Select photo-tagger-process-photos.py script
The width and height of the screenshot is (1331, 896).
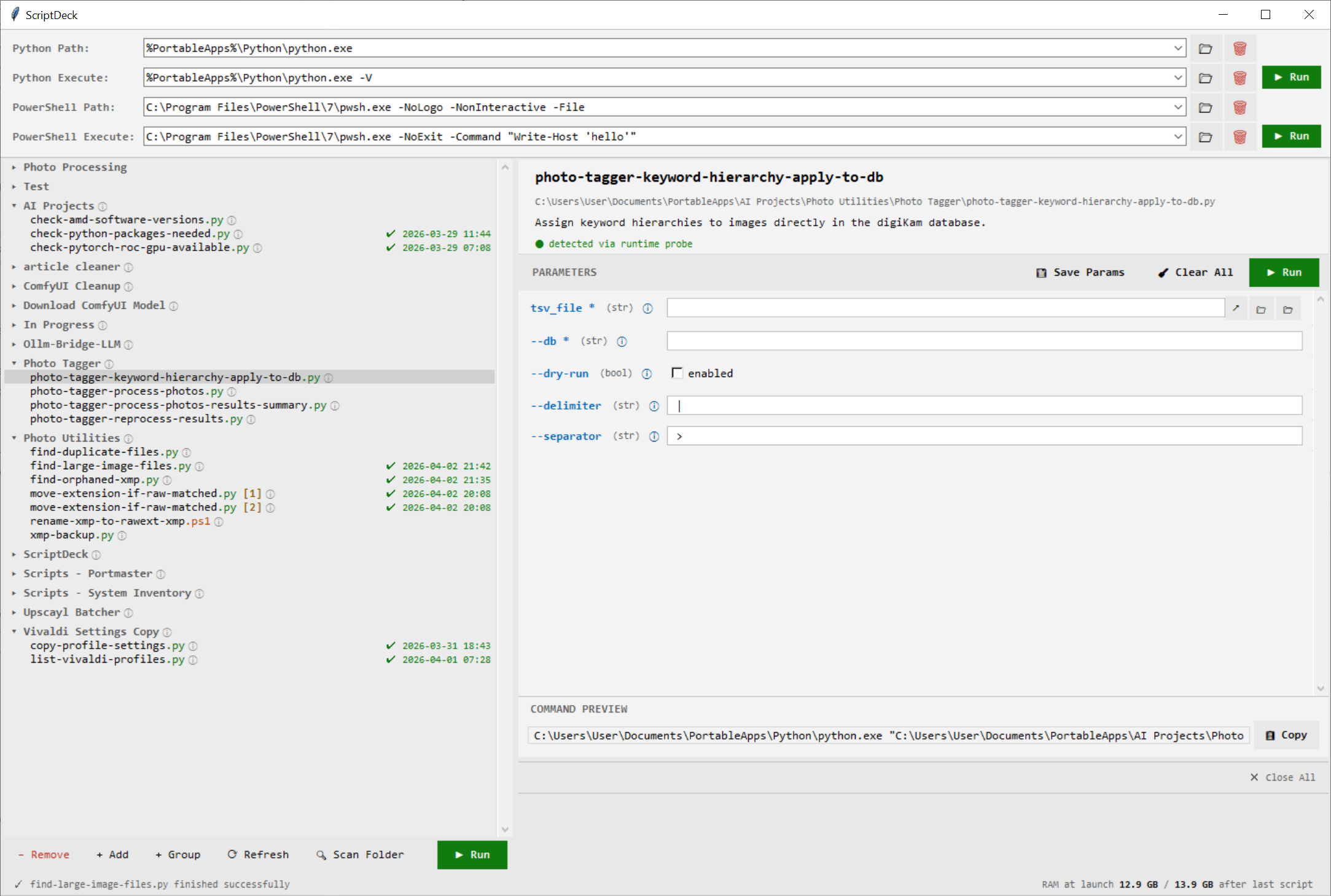point(127,391)
